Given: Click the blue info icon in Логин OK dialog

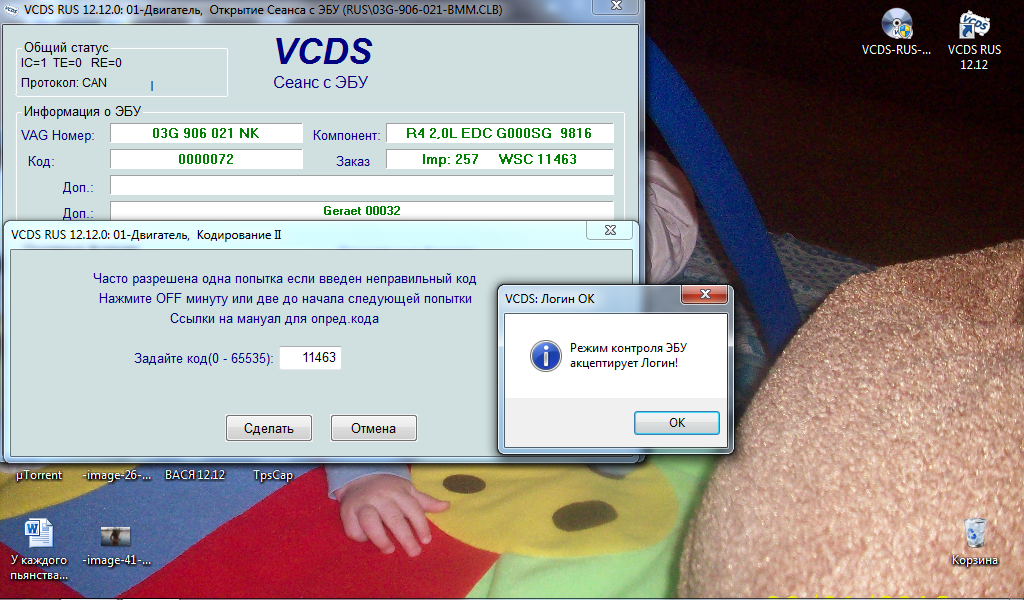Looking at the screenshot, I should [545, 355].
